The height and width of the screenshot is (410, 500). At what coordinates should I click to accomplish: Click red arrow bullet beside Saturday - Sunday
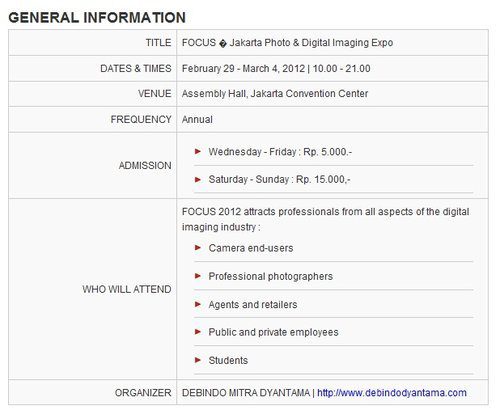(198, 180)
